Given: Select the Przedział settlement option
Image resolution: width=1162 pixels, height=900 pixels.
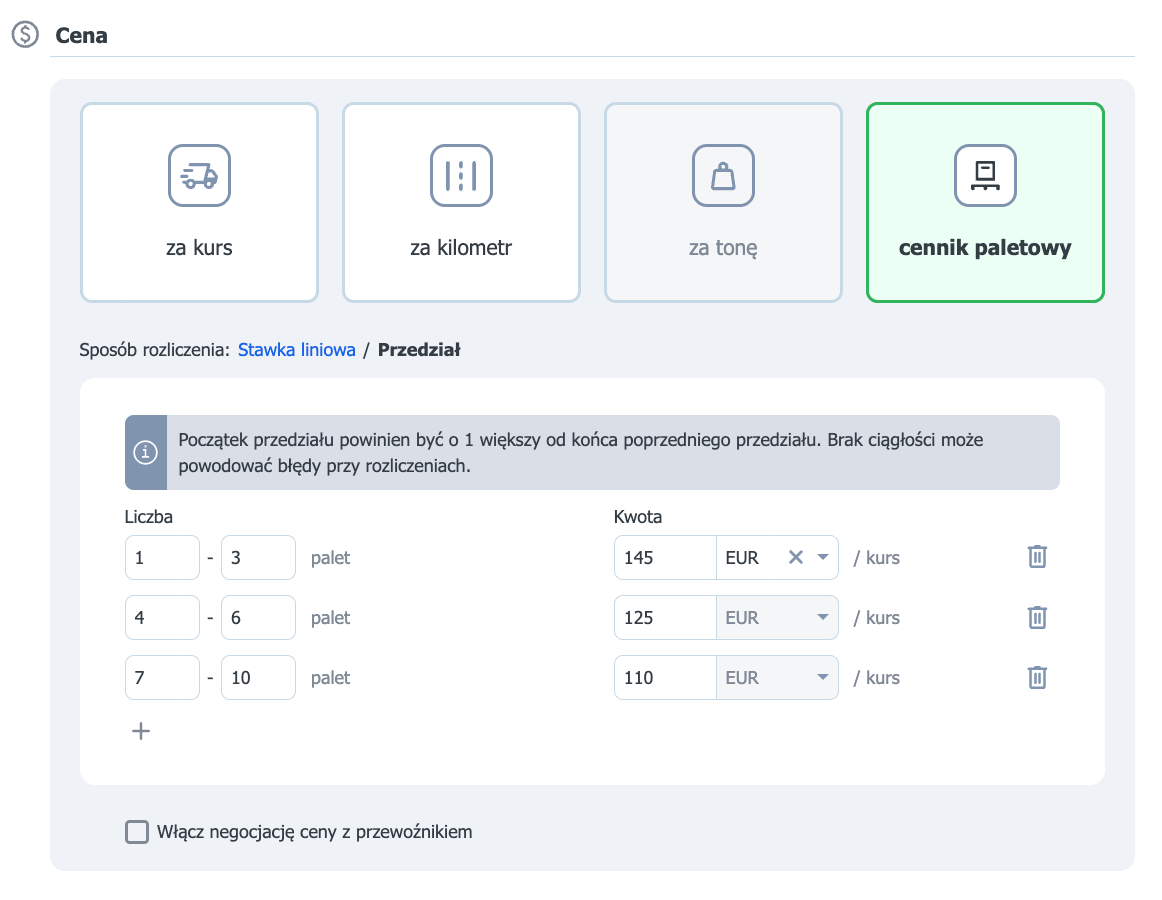Looking at the screenshot, I should [x=419, y=350].
